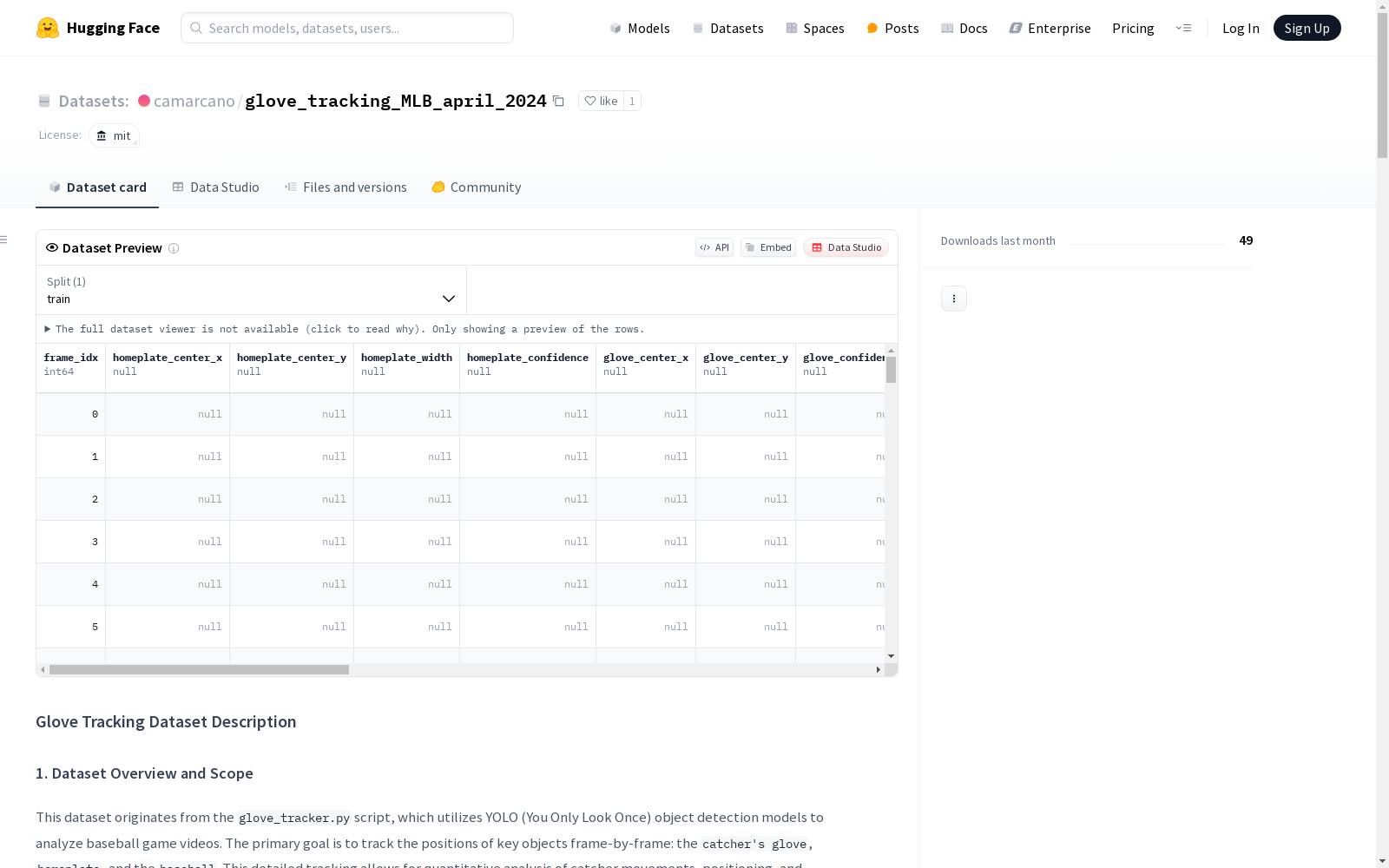Click the heart like button

click(x=601, y=101)
